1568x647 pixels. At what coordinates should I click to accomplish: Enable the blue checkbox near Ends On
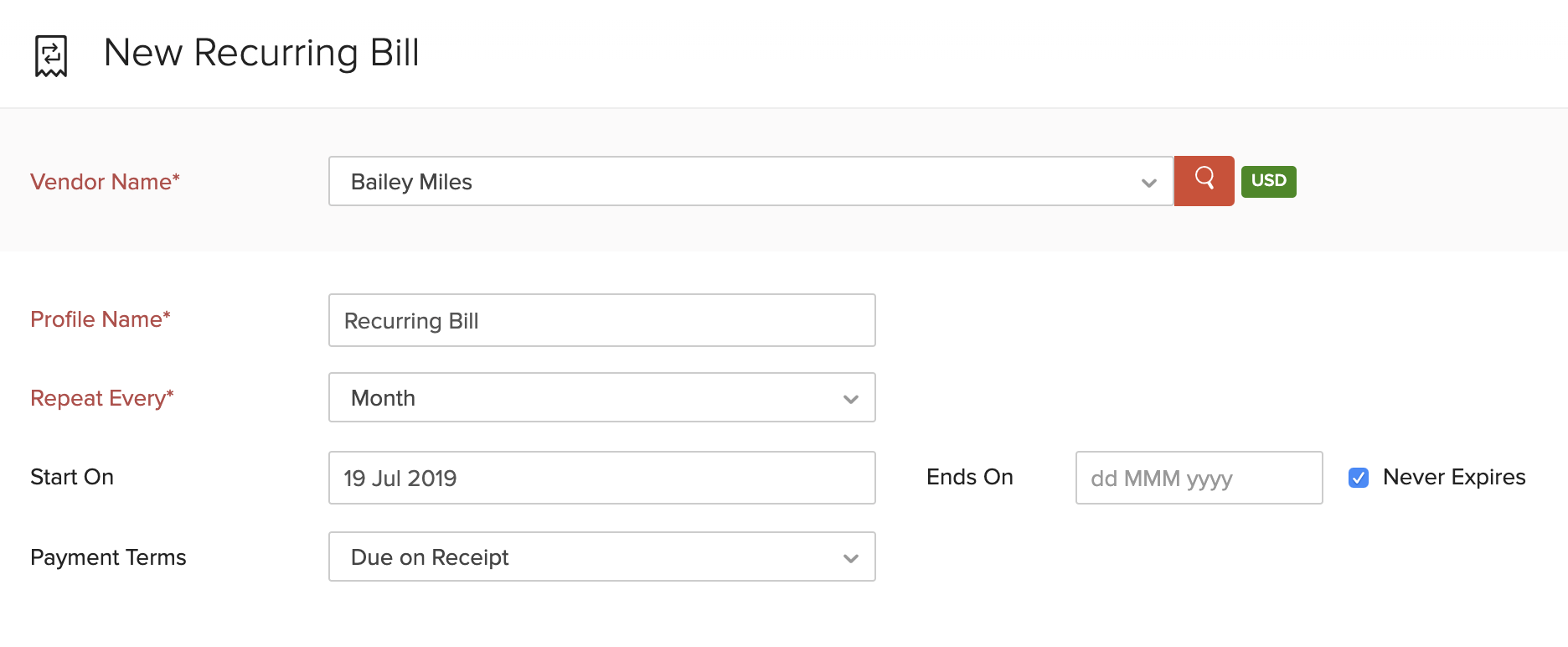tap(1358, 478)
